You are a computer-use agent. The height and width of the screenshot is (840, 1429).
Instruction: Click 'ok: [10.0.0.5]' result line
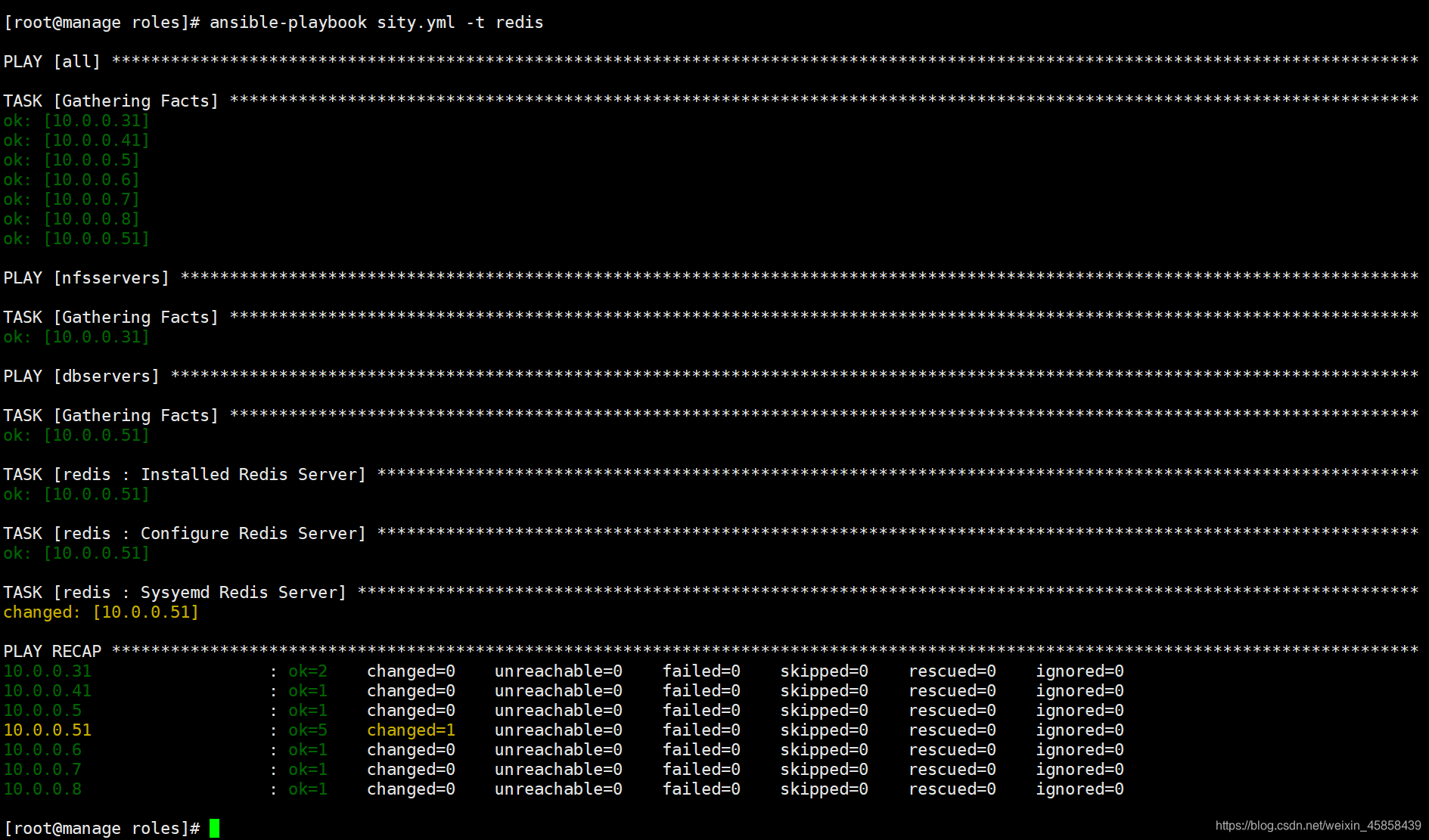[x=71, y=160]
